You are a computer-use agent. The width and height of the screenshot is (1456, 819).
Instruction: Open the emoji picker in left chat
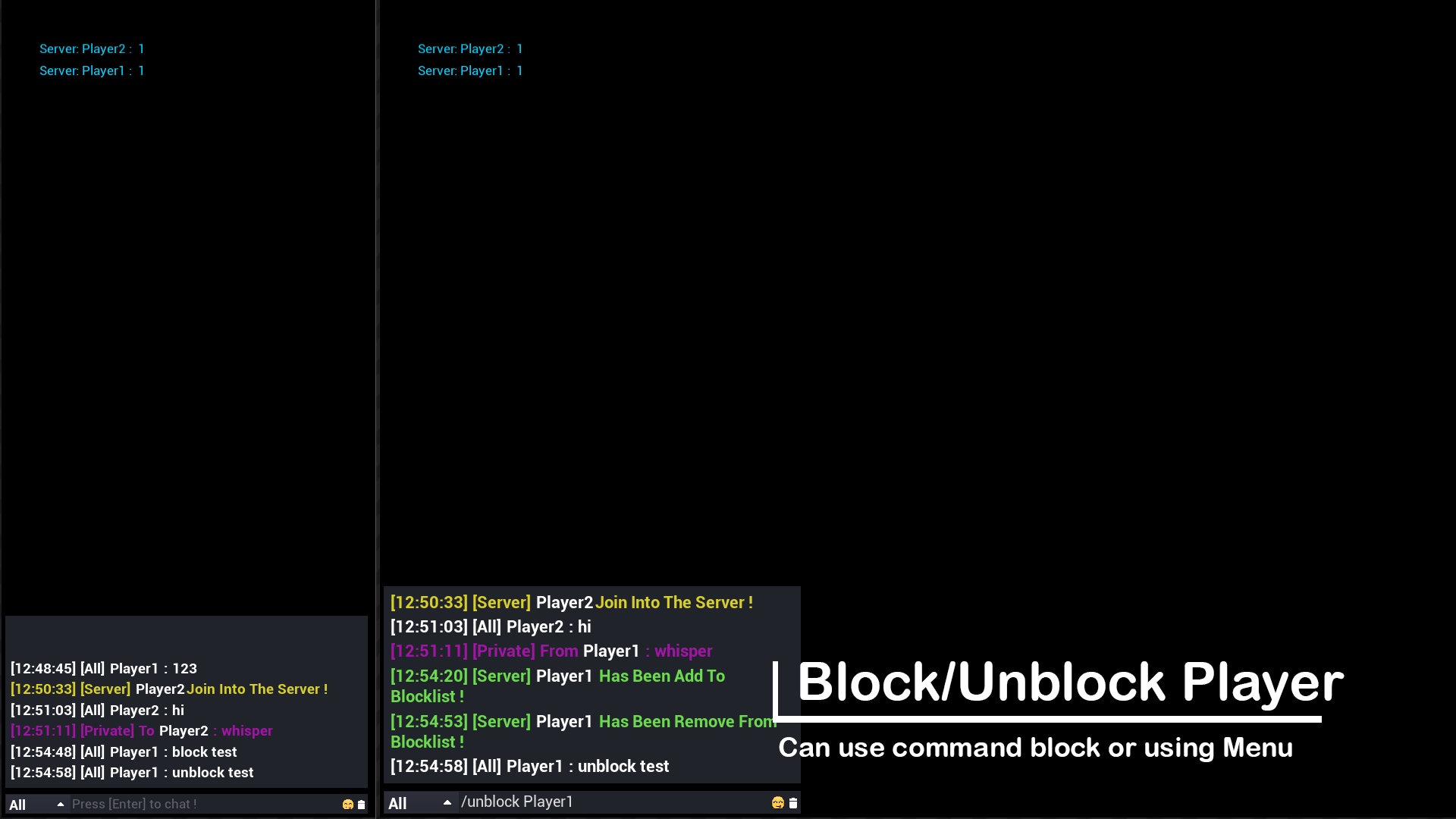[x=347, y=804]
